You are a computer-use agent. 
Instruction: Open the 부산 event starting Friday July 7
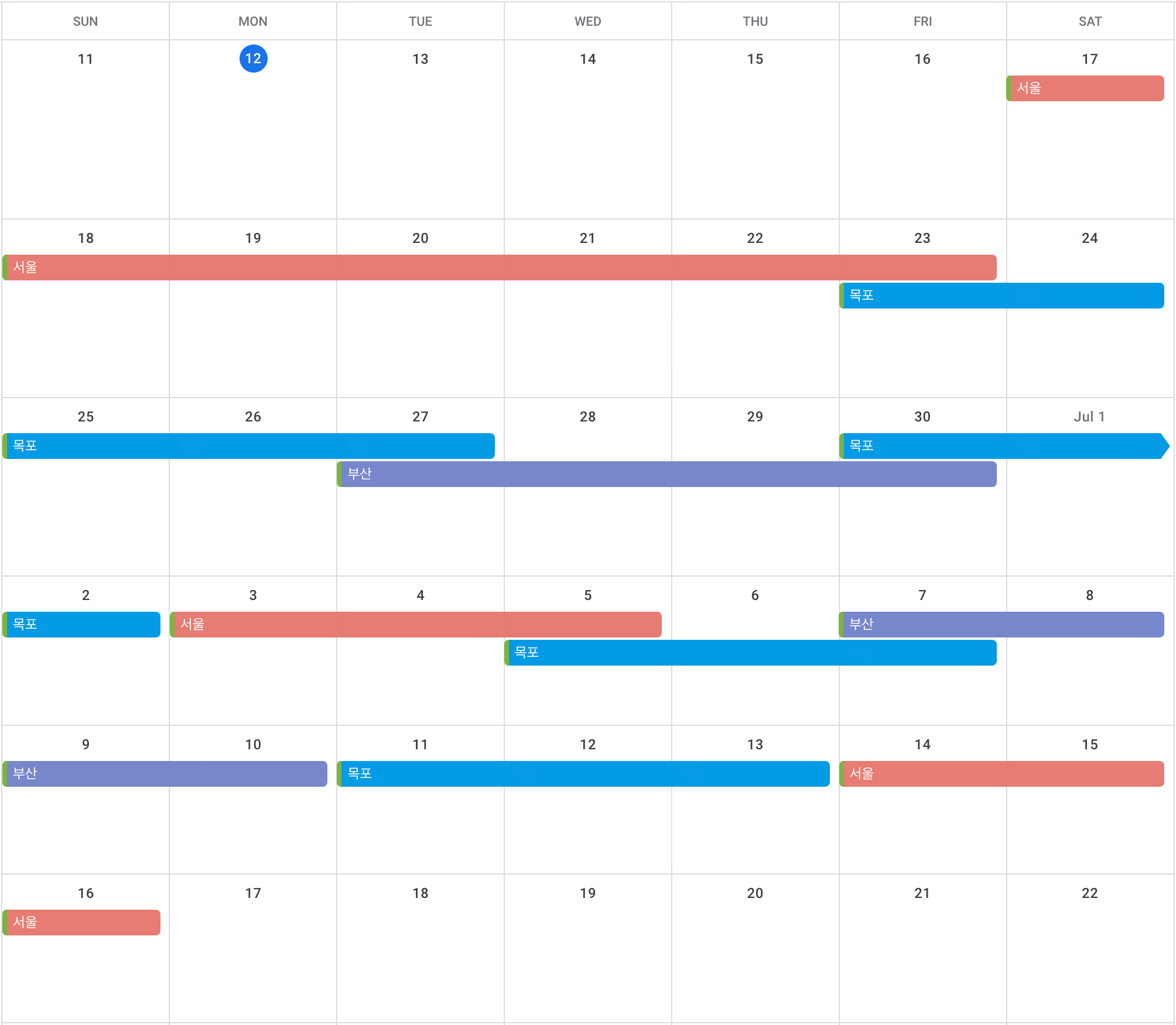(x=1001, y=625)
